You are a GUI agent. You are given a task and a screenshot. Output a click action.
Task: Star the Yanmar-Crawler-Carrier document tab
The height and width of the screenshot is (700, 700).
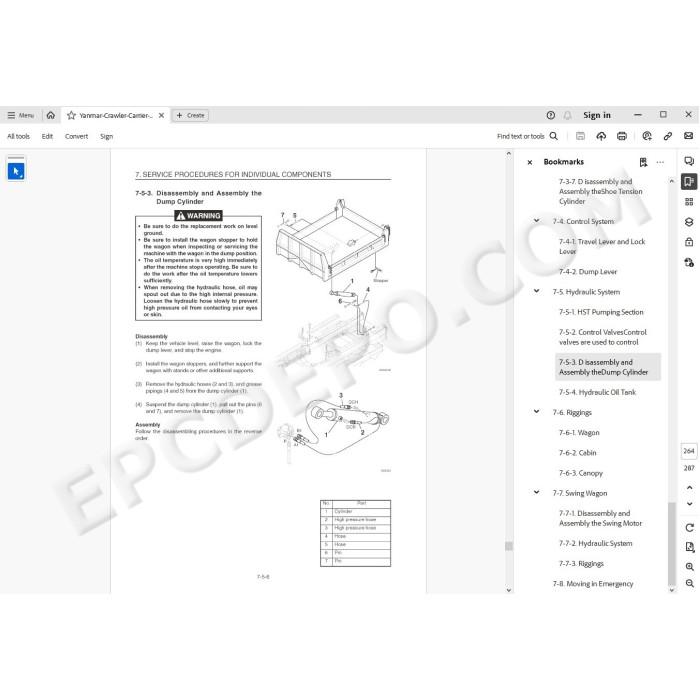tap(71, 115)
